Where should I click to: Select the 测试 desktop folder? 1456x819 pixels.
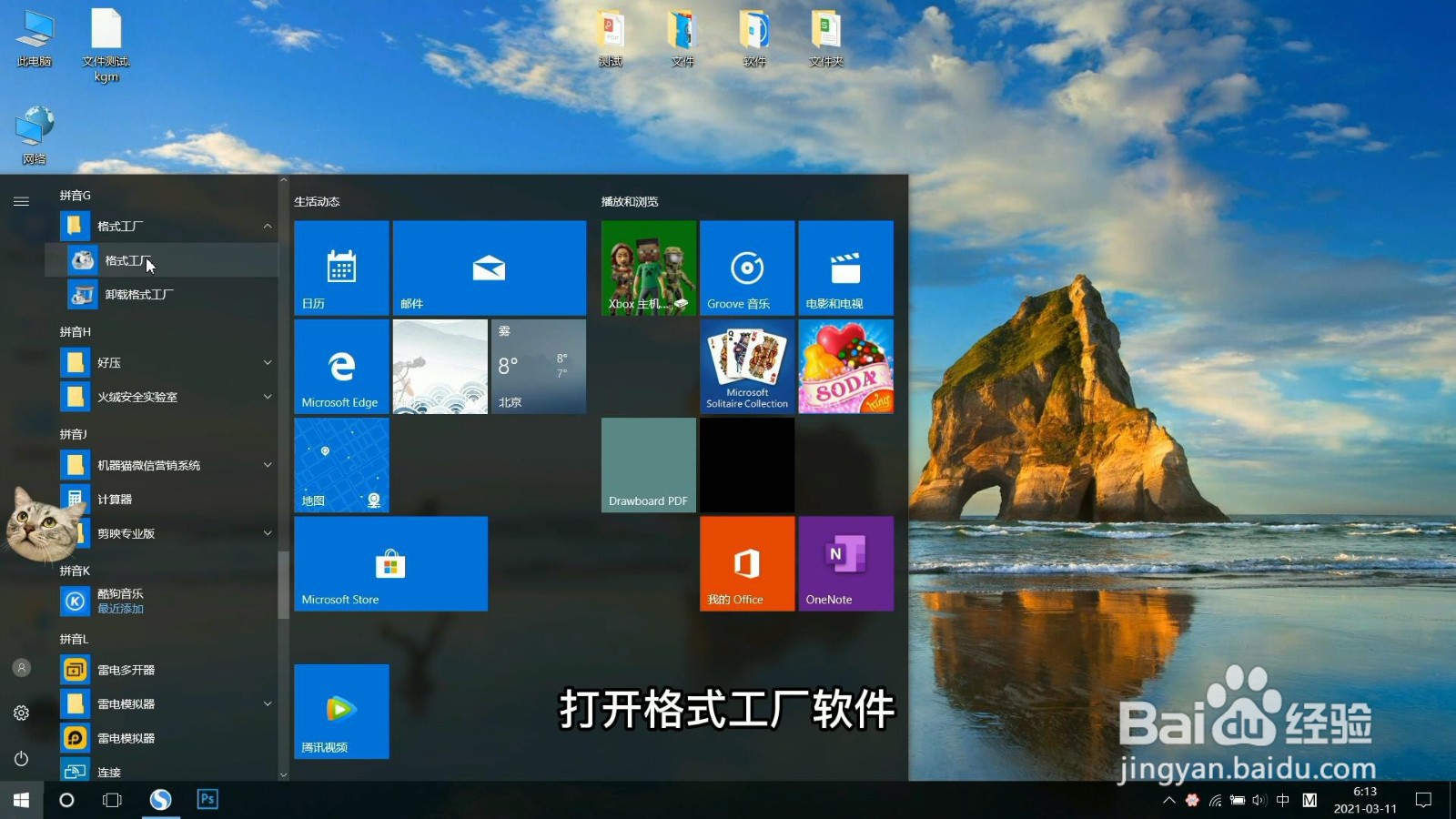point(611,38)
